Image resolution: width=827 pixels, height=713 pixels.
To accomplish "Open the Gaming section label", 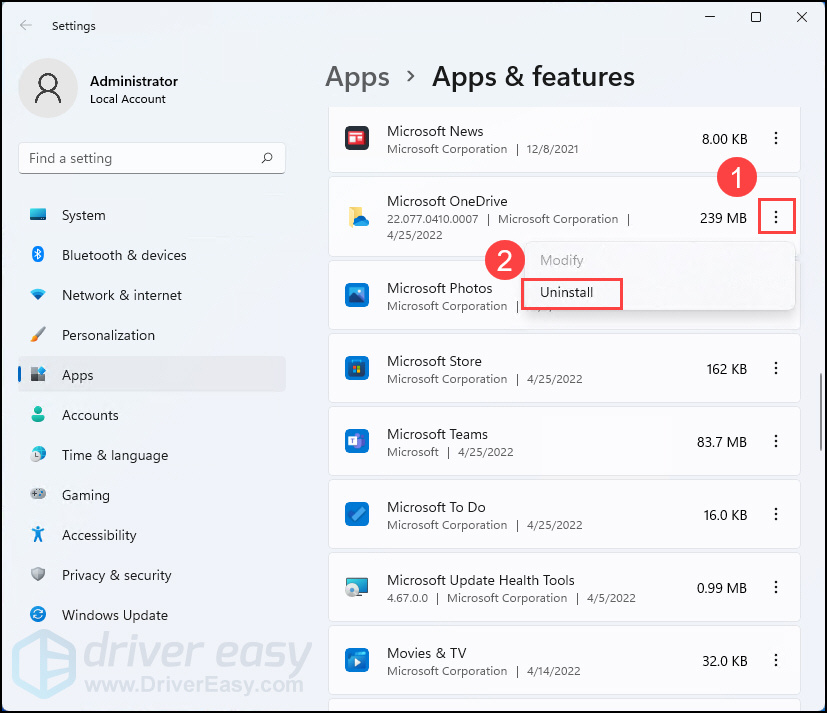I will [x=86, y=495].
